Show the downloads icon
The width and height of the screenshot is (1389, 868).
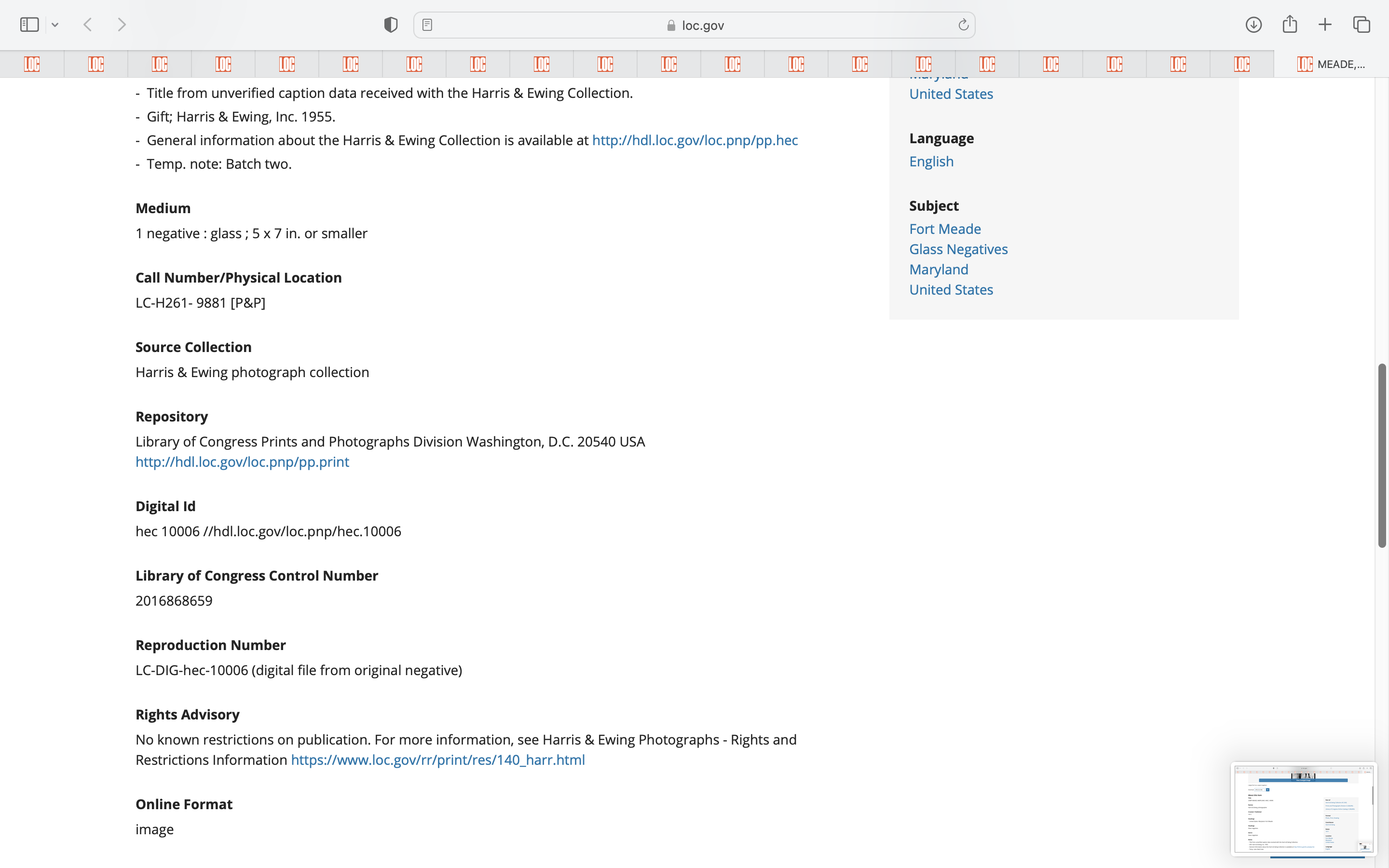point(1253,25)
